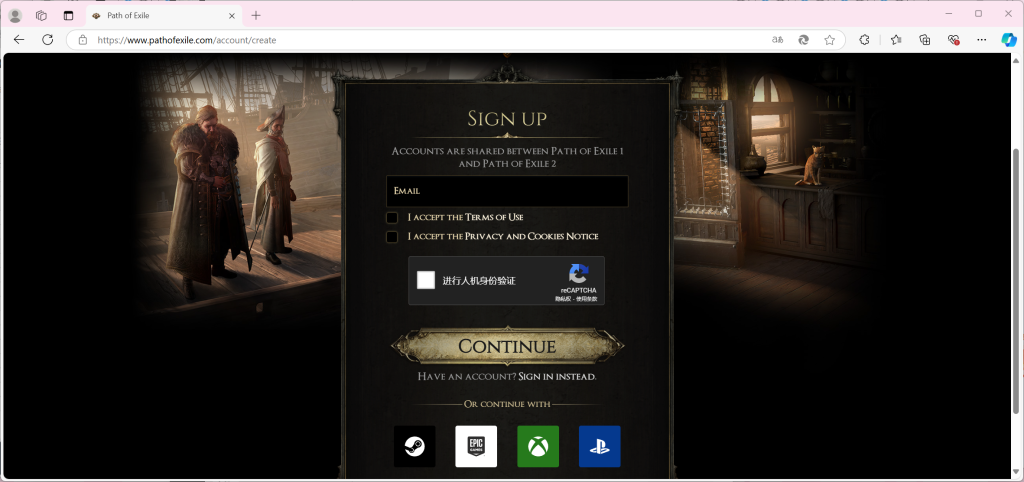Open the tab actions menu icon
This screenshot has width=1024, height=482.
(x=69, y=16)
